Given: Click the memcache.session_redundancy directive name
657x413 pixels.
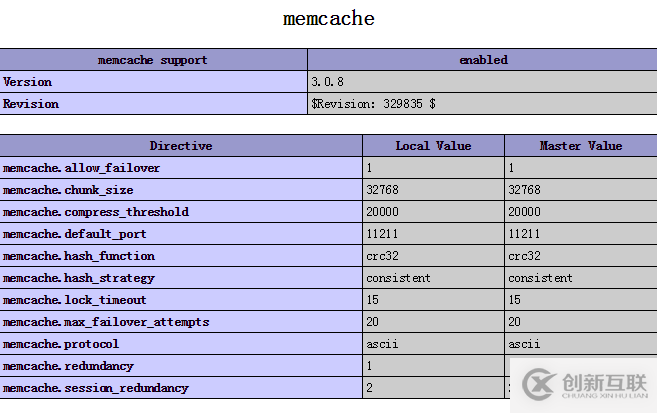Looking at the screenshot, I should click(95, 388).
